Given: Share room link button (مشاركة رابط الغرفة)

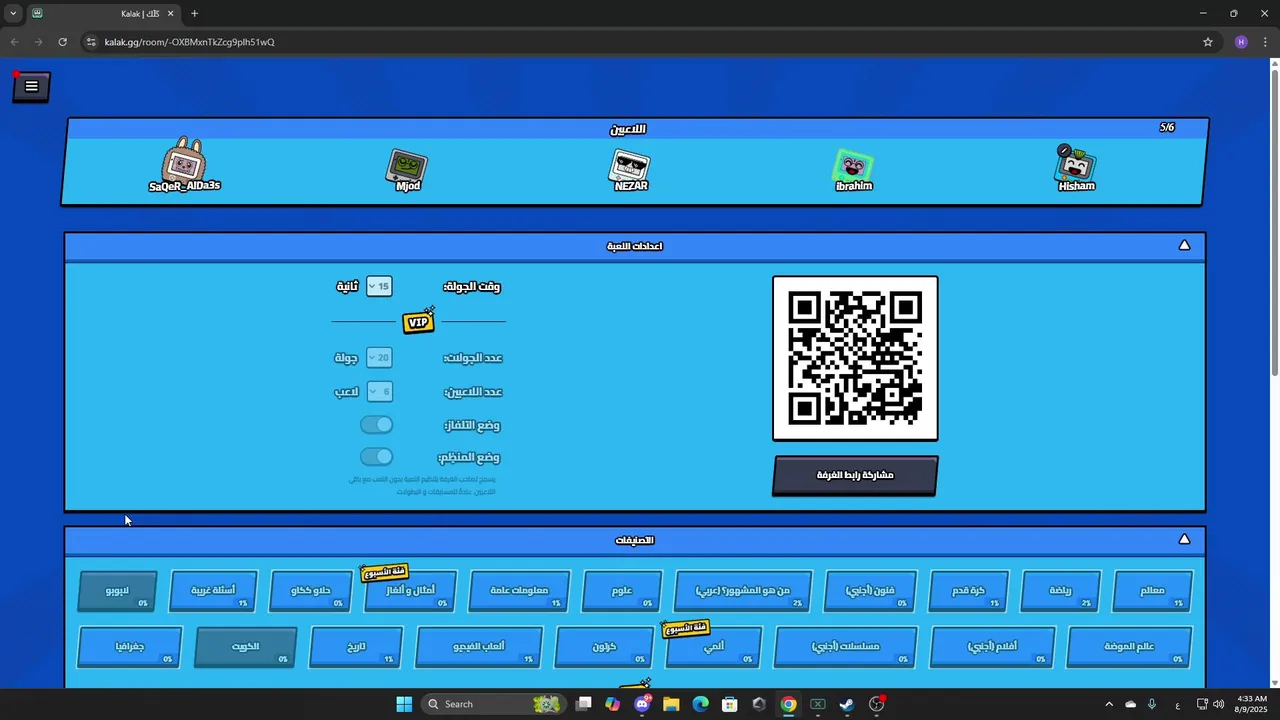Looking at the screenshot, I should click(x=855, y=475).
